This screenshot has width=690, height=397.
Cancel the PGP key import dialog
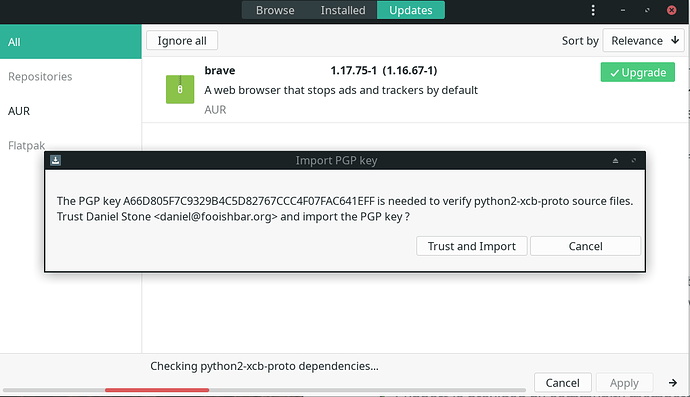click(585, 246)
